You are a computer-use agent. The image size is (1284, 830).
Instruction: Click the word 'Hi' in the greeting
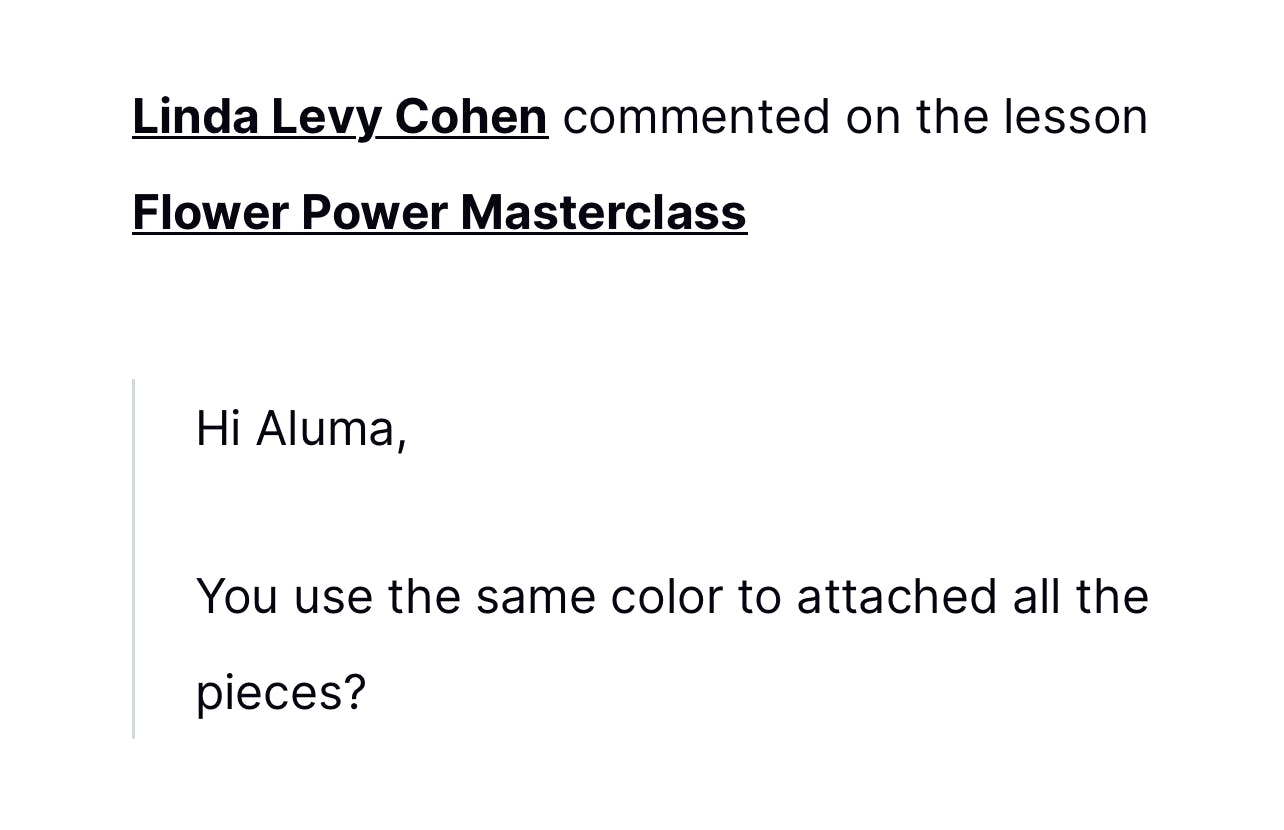(x=217, y=429)
